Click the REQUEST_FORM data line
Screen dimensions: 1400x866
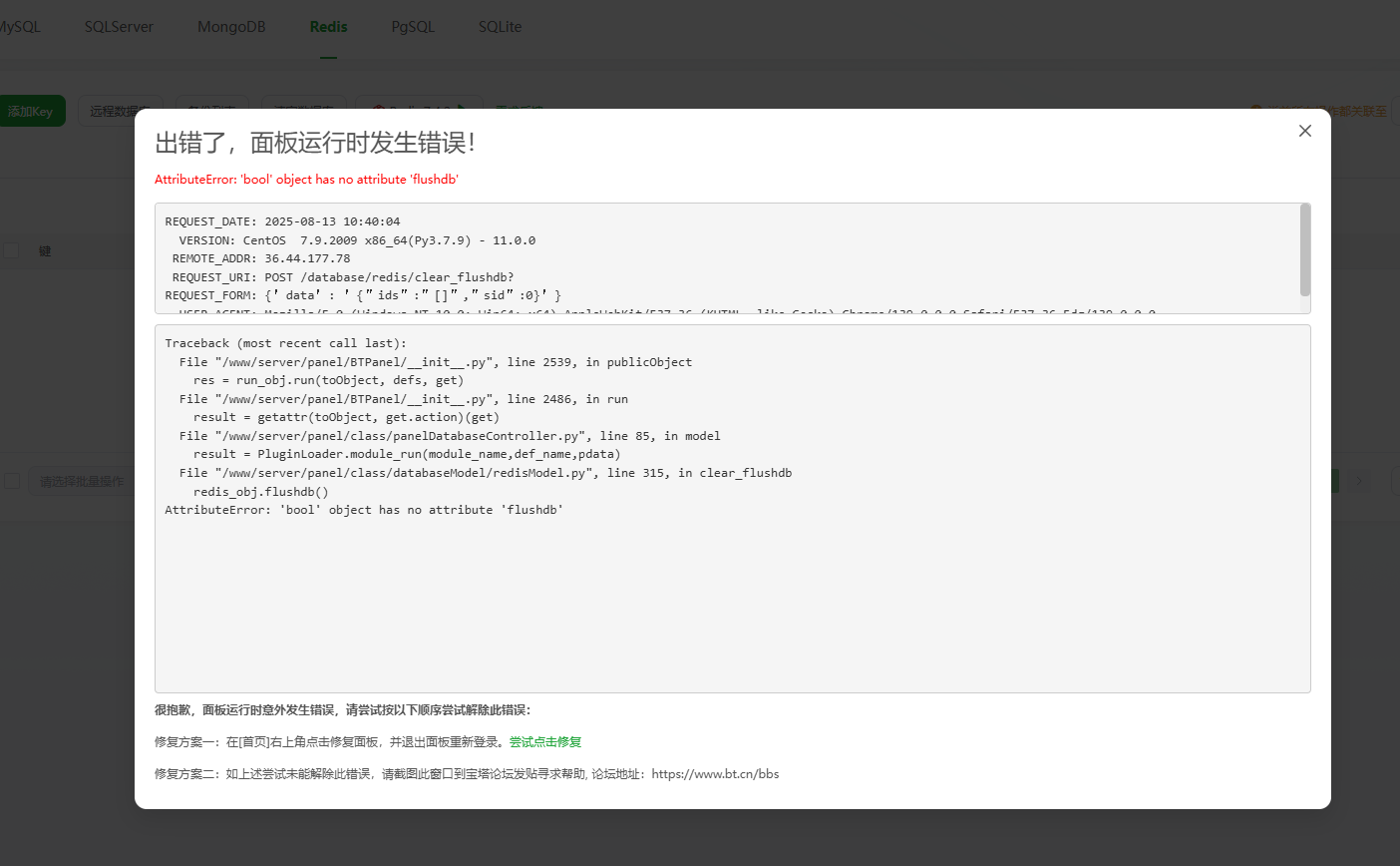point(363,295)
